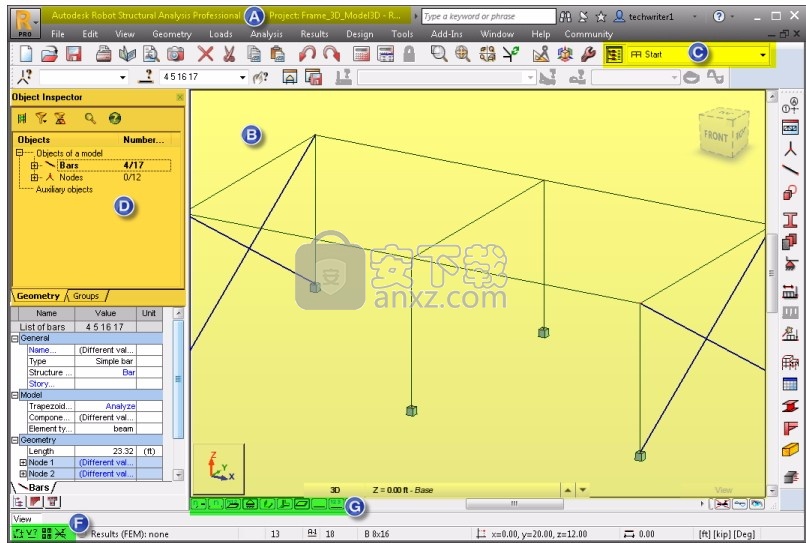Redo the last action
Screen dimensions: 806x543
coord(332,53)
